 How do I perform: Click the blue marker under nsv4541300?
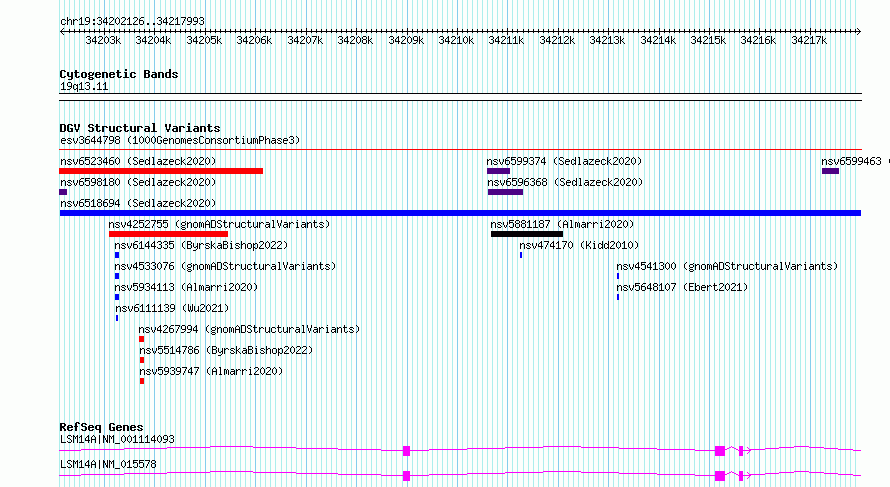618,276
